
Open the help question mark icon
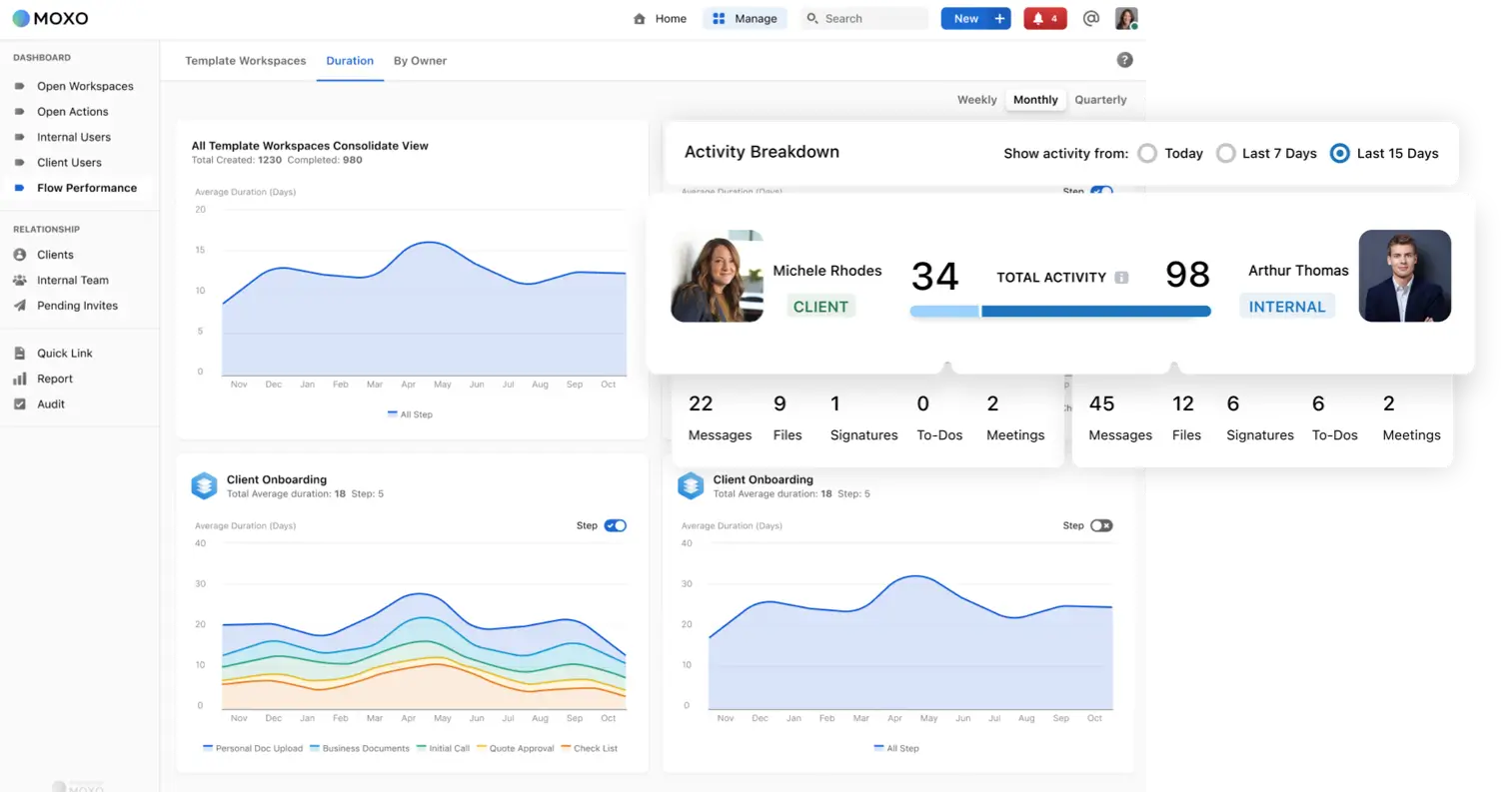[x=1124, y=60]
